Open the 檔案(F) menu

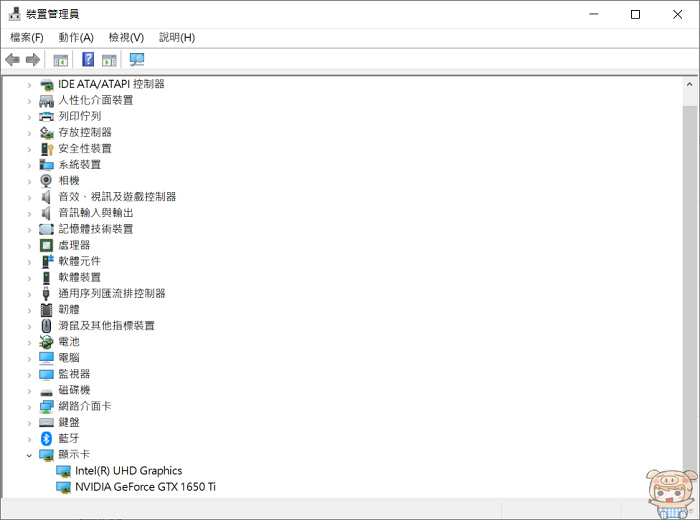(x=27, y=37)
